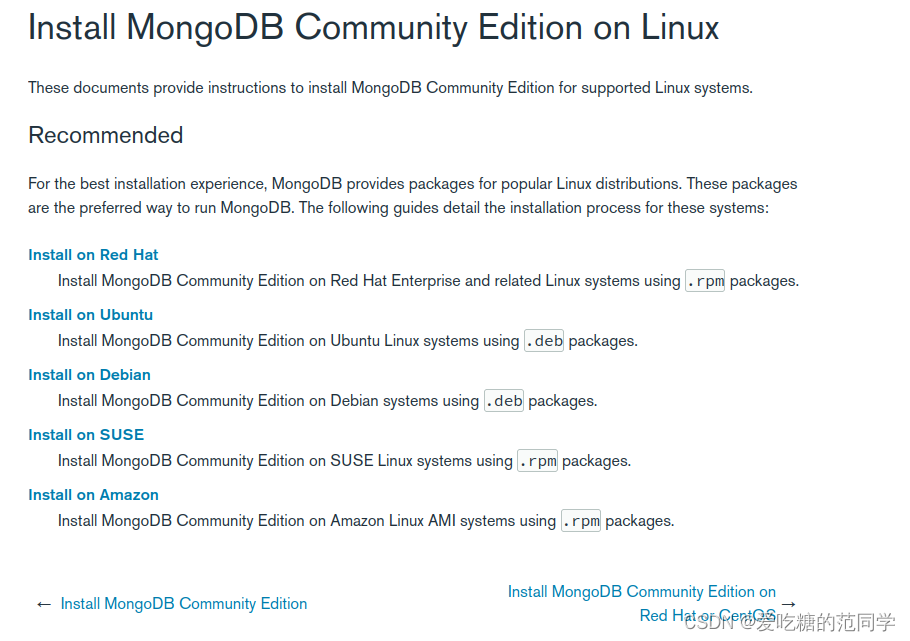Open the "Install on Amazon" link
The width and height of the screenshot is (910, 641).
coord(93,495)
